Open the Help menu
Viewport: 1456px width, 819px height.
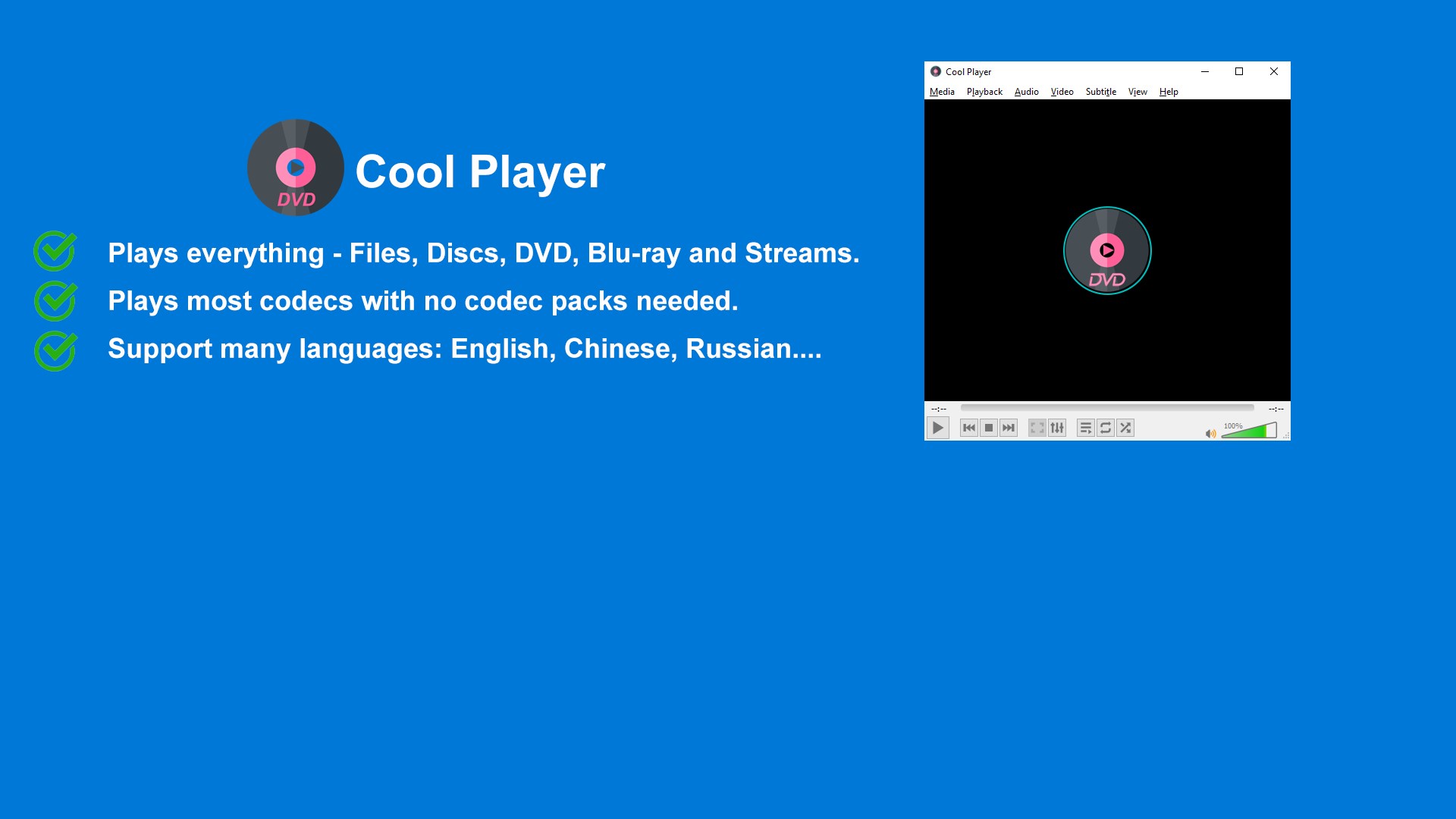[x=1168, y=92]
